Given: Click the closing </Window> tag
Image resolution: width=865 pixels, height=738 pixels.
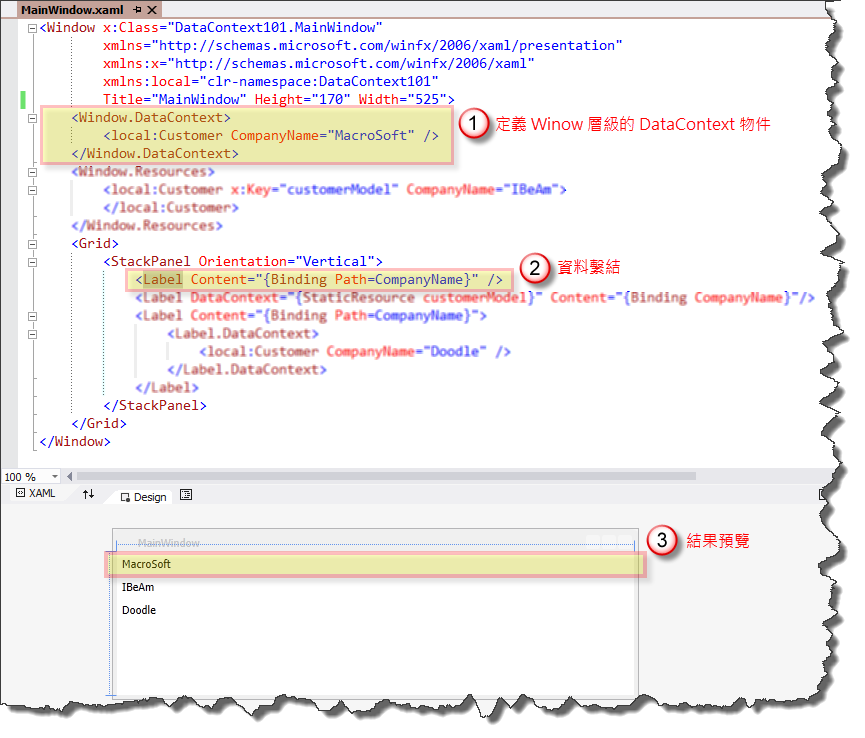Looking at the screenshot, I should [x=75, y=442].
